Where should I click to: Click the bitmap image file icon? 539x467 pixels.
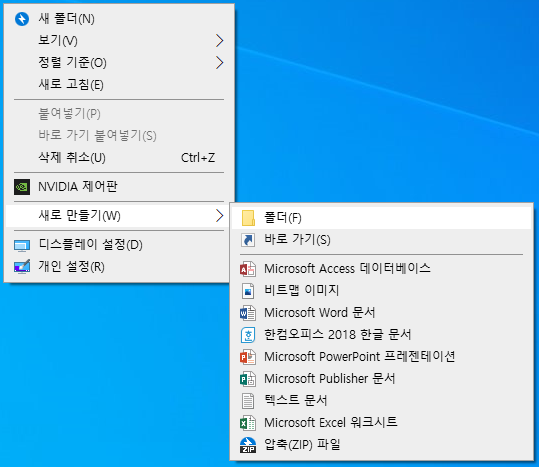[x=248, y=291]
